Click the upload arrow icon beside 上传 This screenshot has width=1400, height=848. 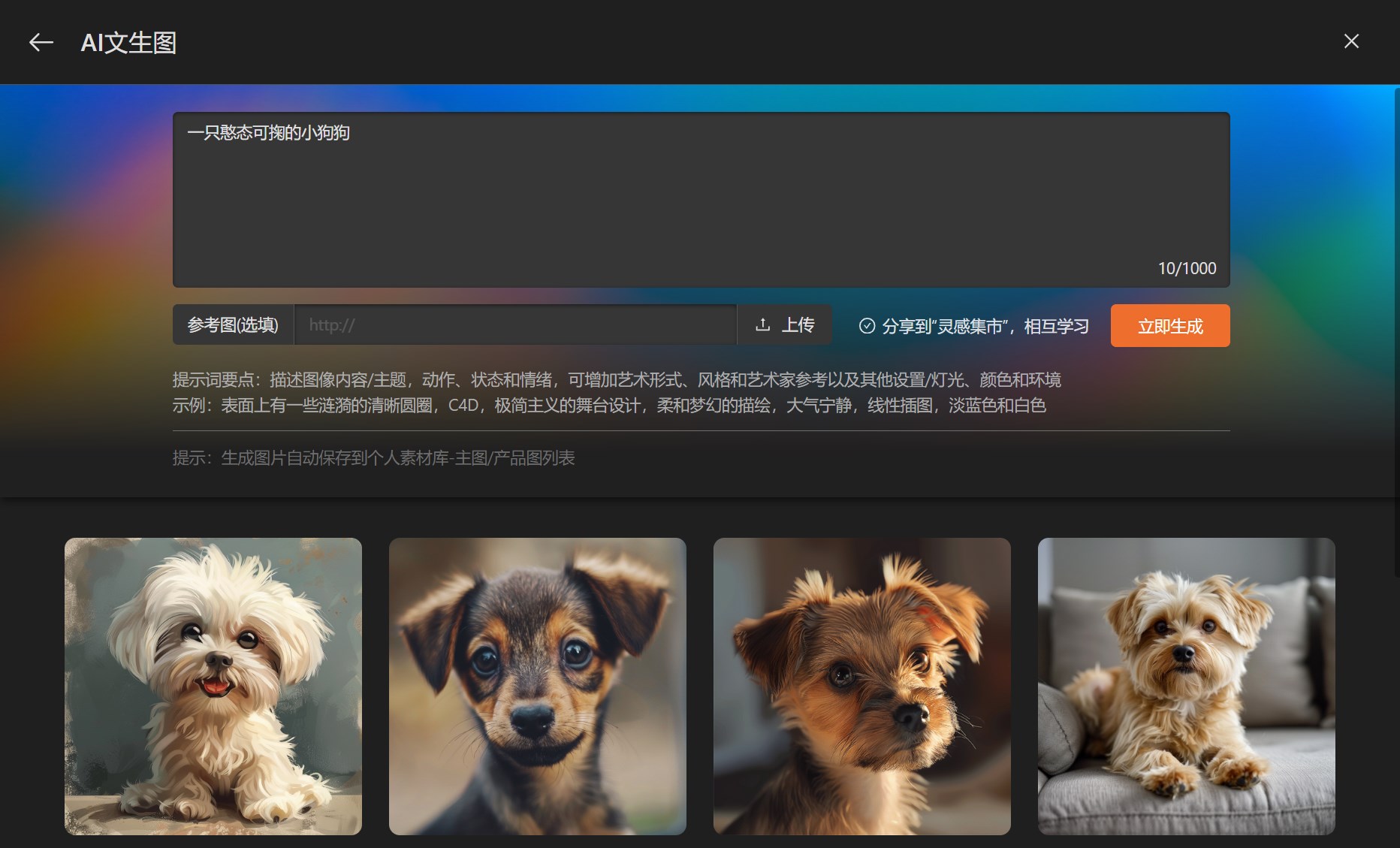click(x=763, y=324)
